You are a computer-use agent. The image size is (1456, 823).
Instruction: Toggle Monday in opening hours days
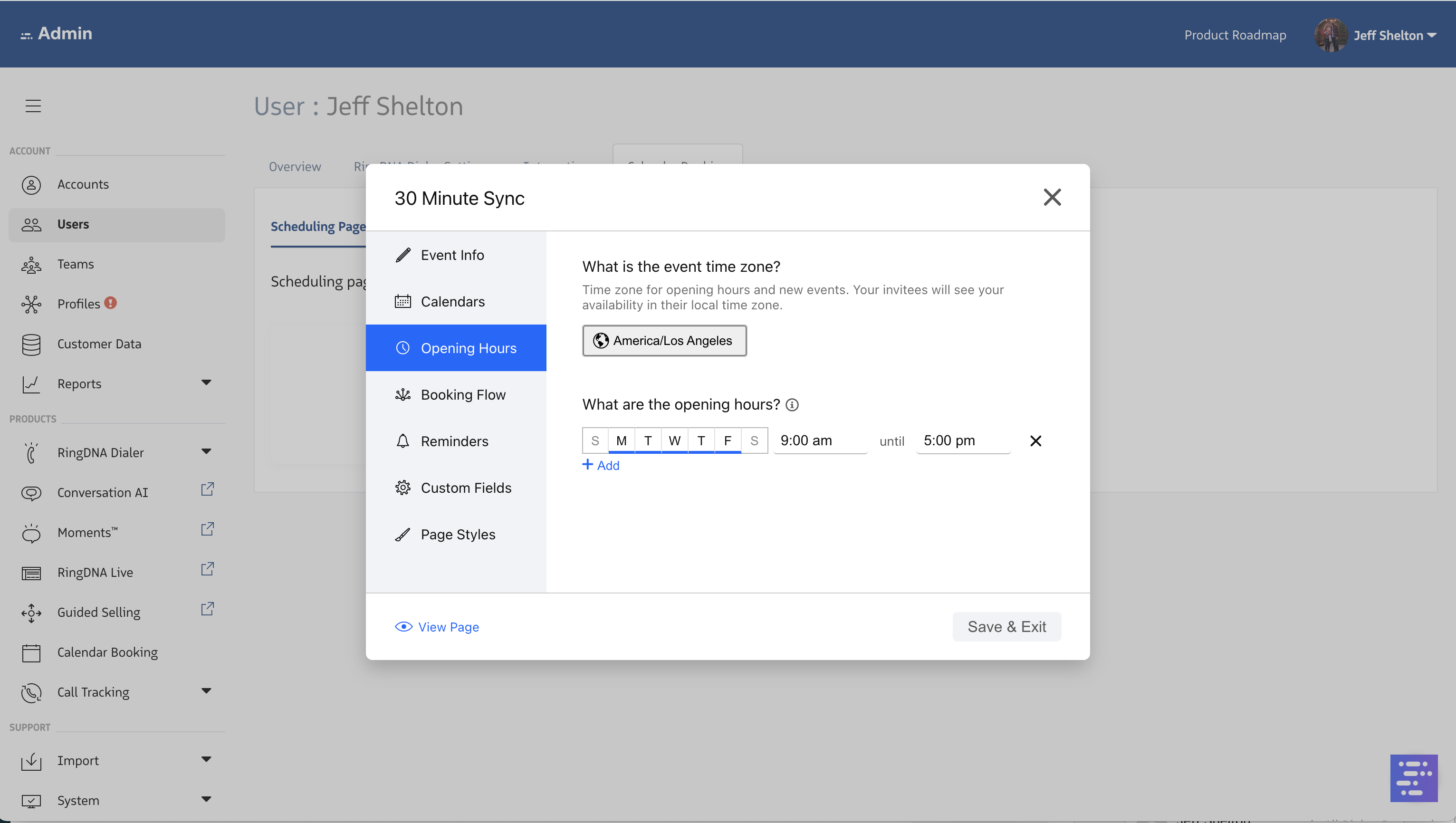(x=621, y=441)
